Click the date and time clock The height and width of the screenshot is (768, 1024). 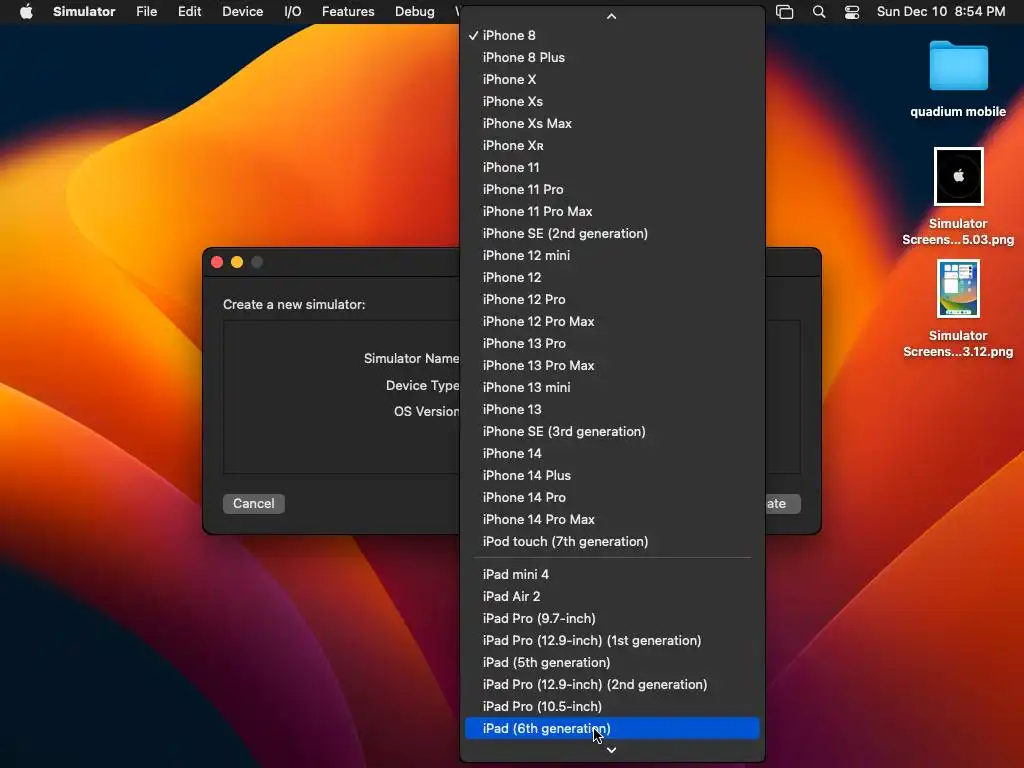pyautogui.click(x=940, y=12)
